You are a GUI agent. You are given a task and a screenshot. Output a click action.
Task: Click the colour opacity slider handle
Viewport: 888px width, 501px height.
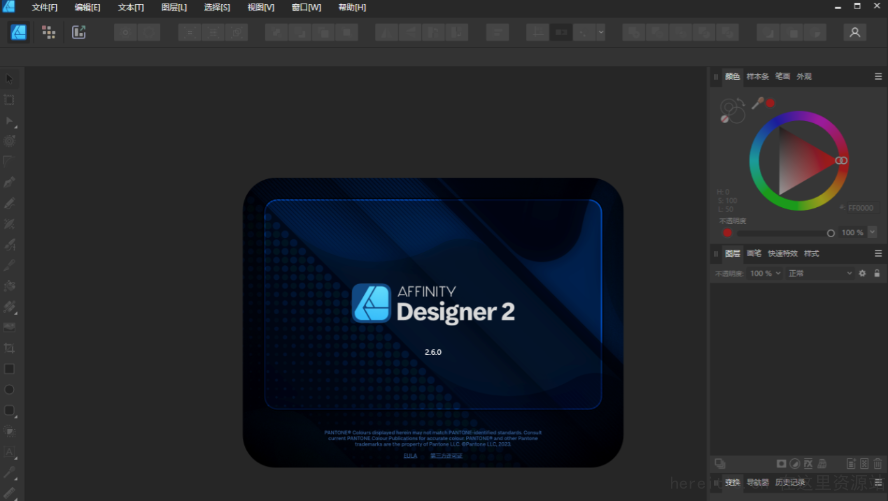[830, 233]
